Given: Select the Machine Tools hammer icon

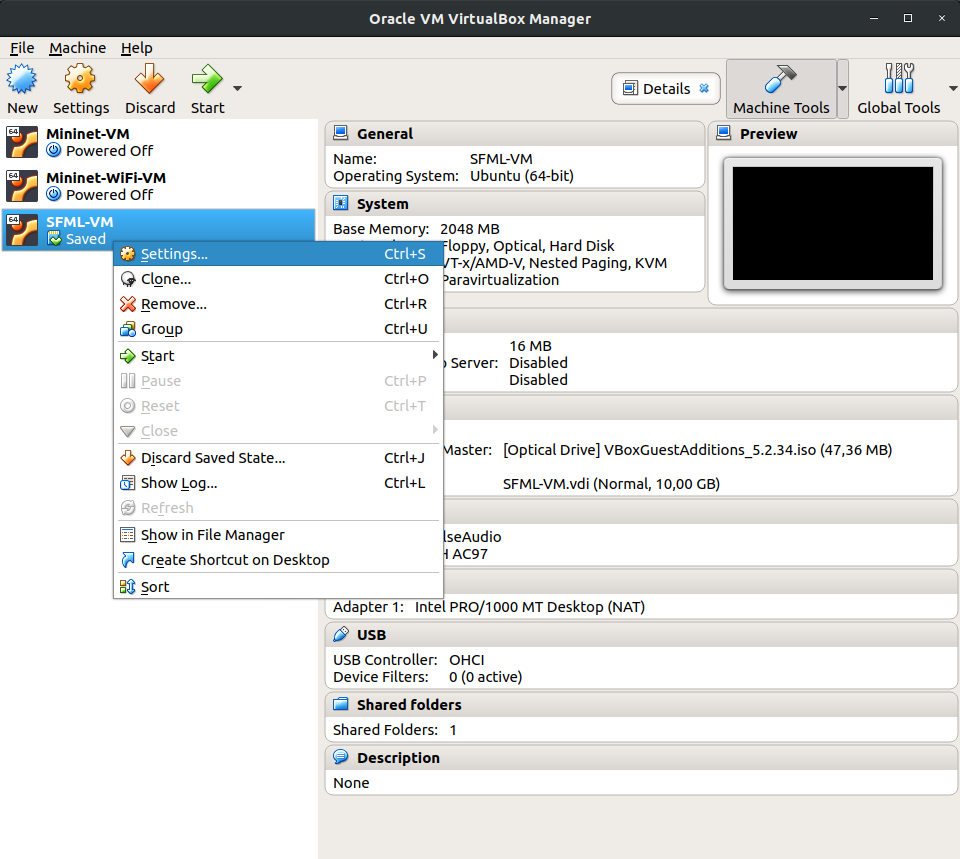Looking at the screenshot, I should [780, 79].
